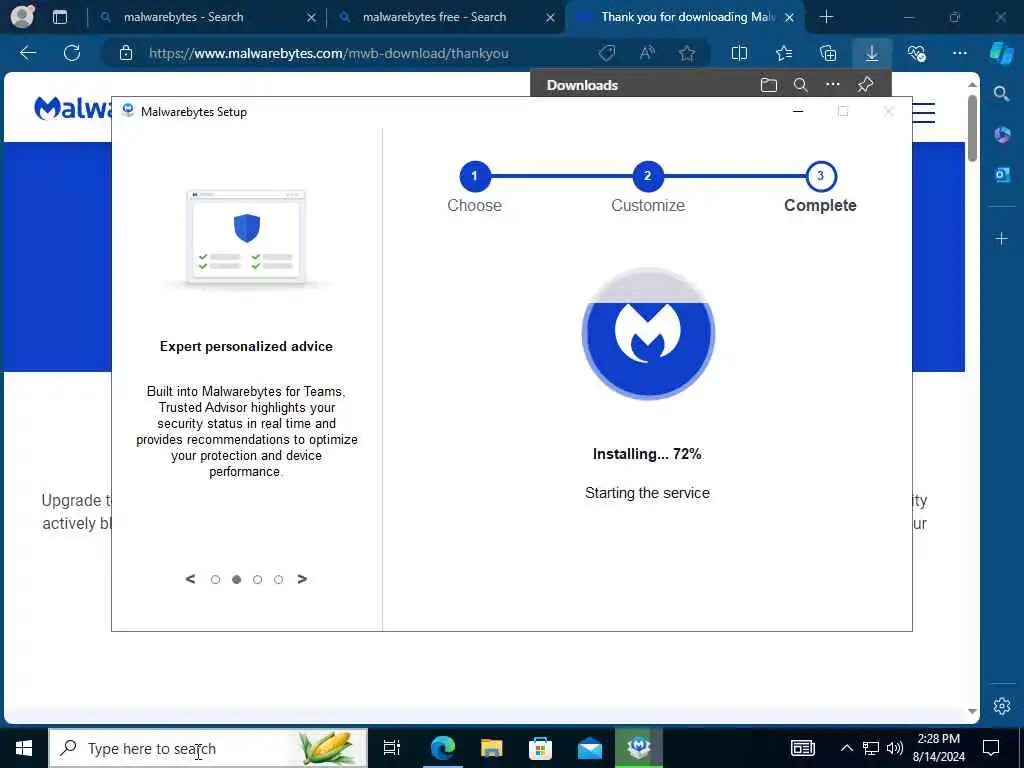Viewport: 1024px width, 768px height.
Task: Click step 3 Complete circle
Action: (820, 176)
